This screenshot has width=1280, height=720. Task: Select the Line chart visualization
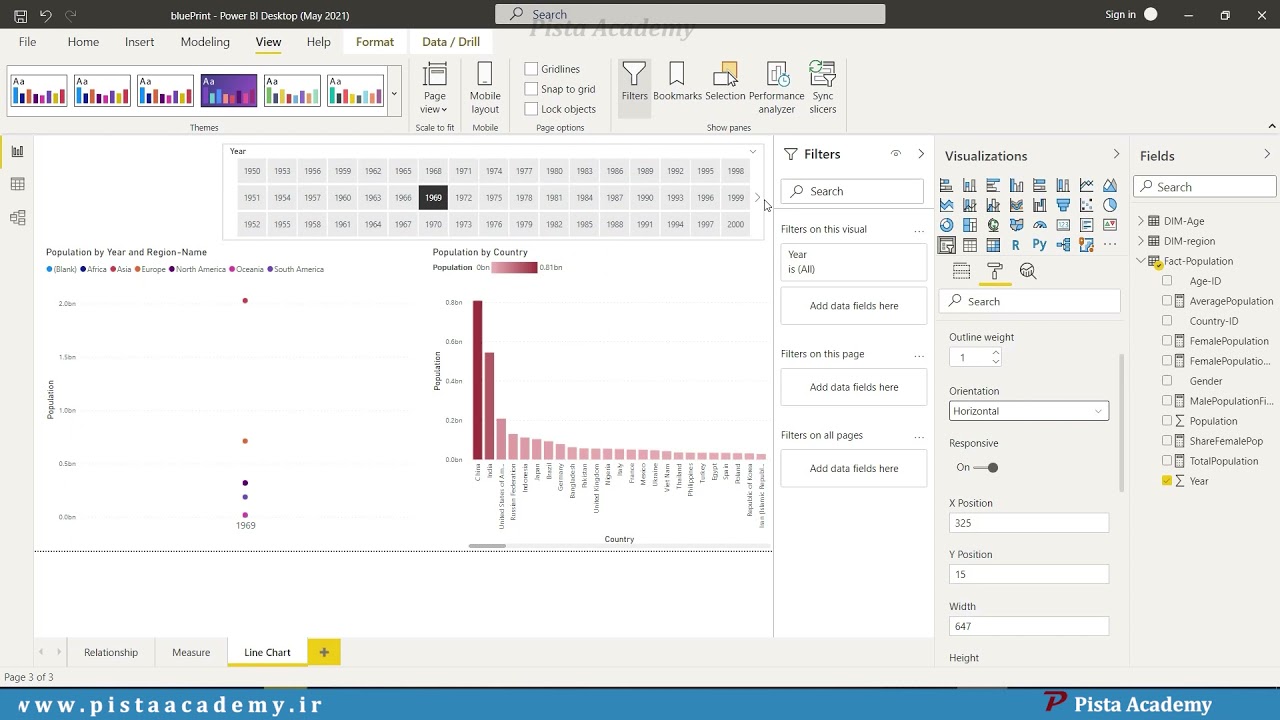(x=1086, y=185)
